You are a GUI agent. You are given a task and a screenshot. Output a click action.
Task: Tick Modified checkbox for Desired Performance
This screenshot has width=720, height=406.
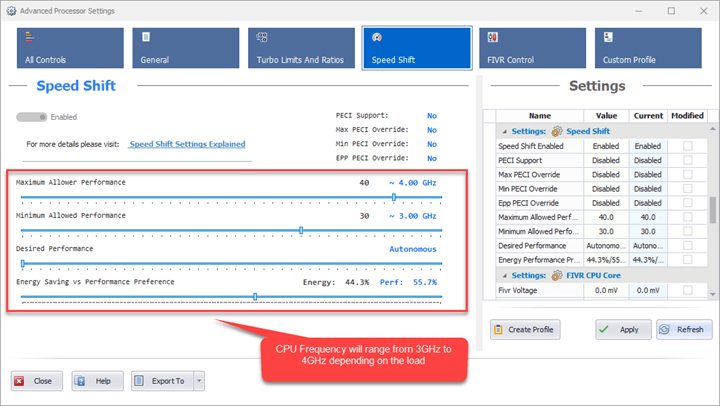tap(687, 245)
